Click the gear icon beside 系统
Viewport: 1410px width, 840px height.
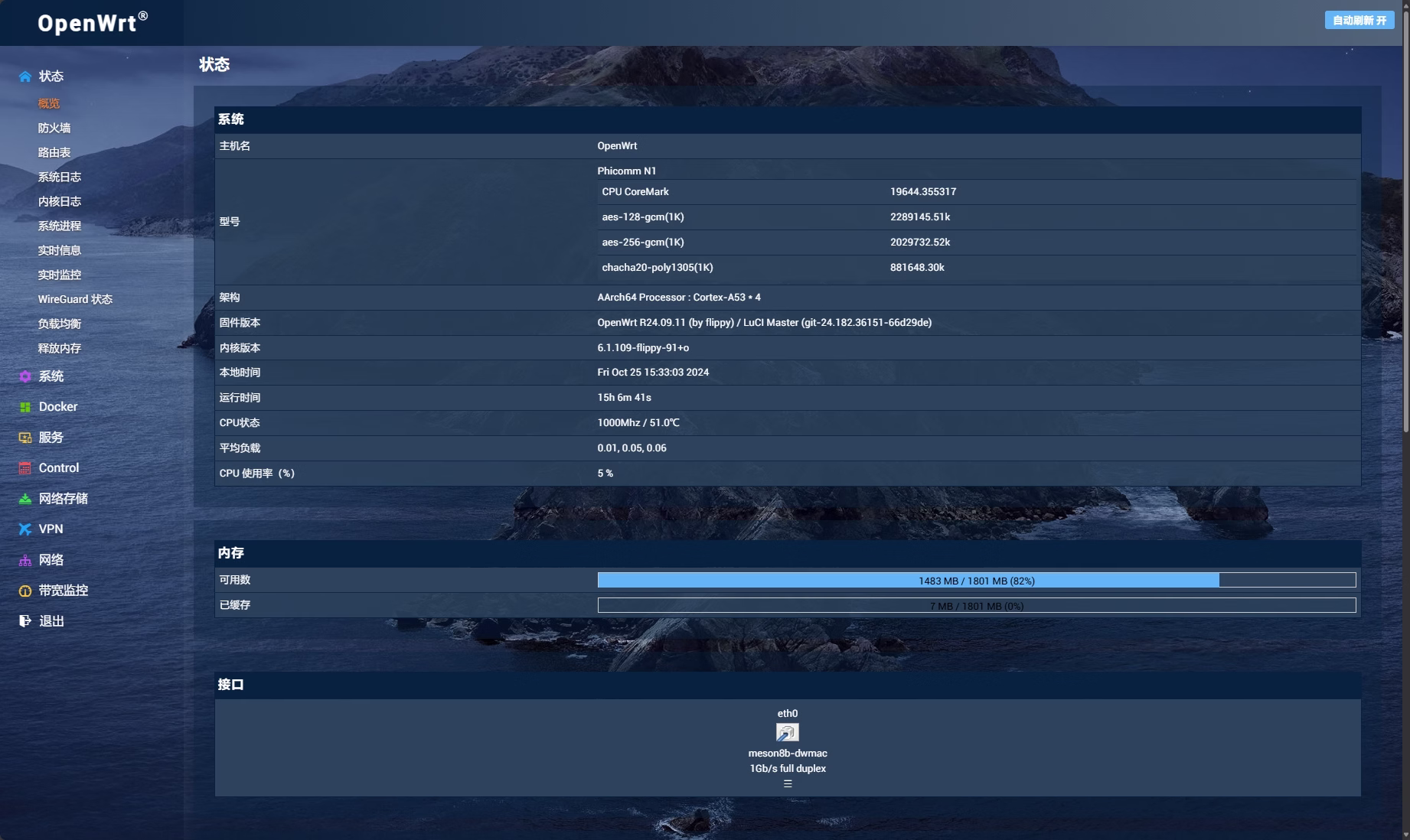coord(25,376)
